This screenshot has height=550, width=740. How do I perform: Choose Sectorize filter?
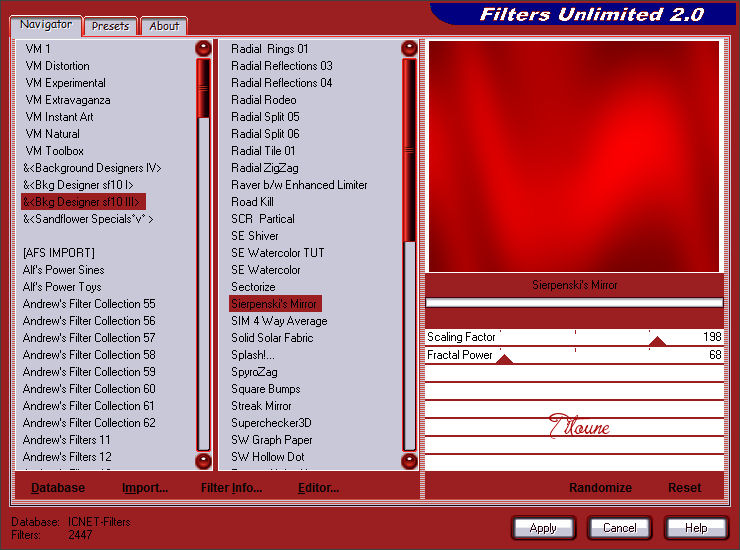coord(253,287)
